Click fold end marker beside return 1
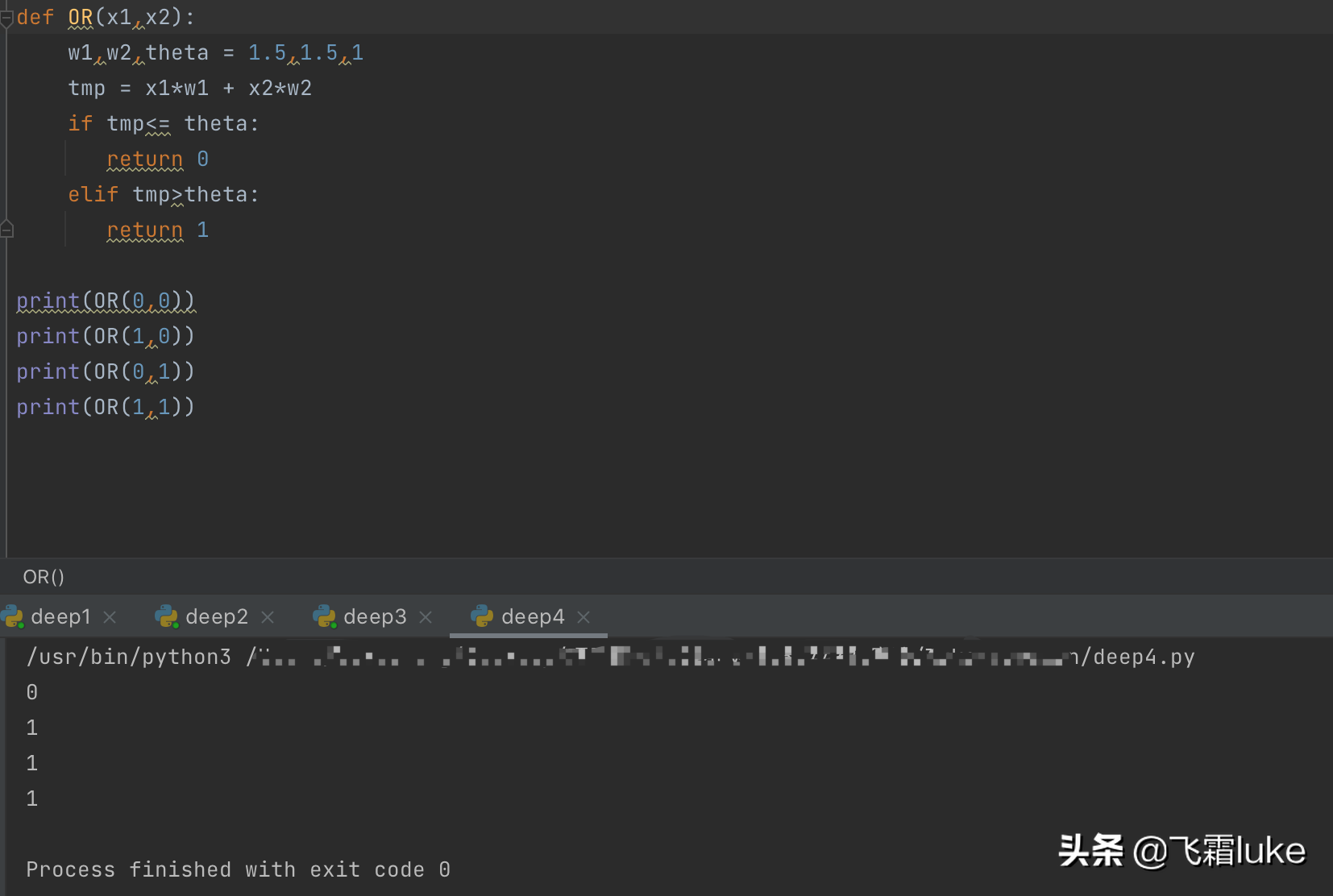Screen dimensions: 1333x896 [x=6, y=230]
